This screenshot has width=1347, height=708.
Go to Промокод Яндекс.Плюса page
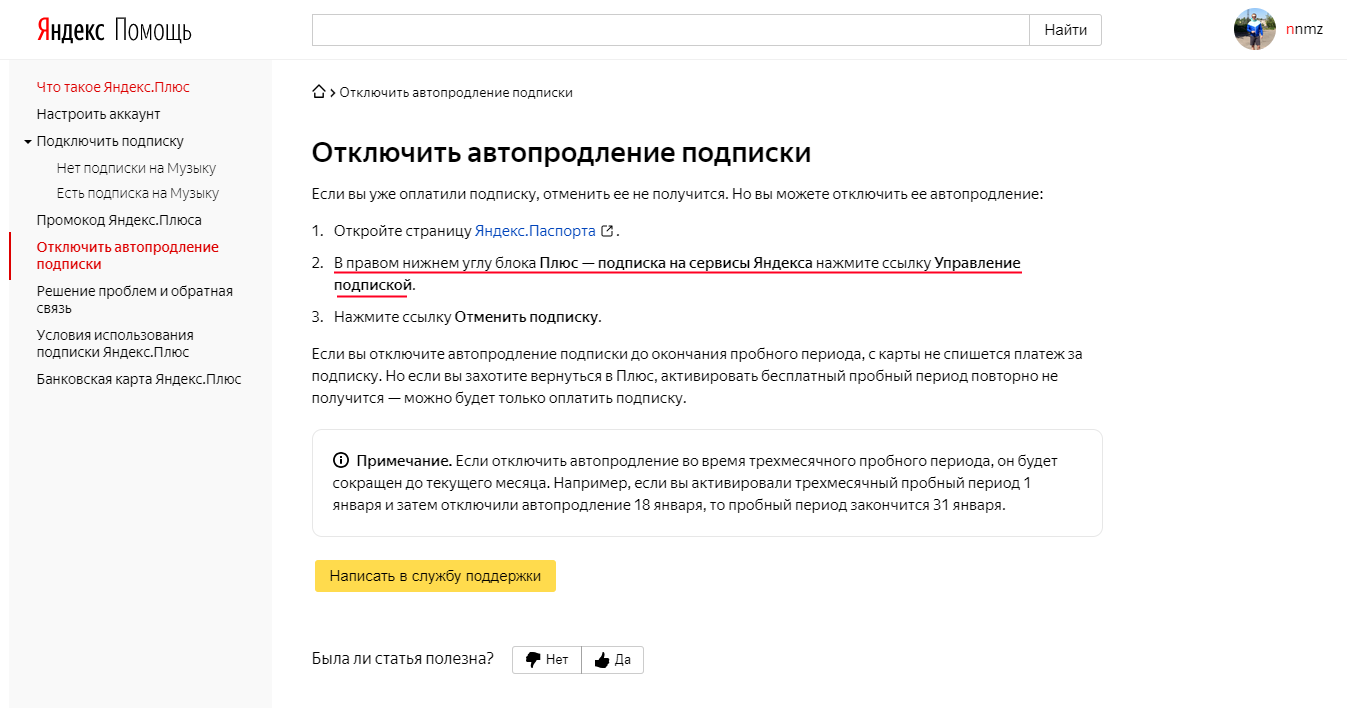pyautogui.click(x=119, y=220)
